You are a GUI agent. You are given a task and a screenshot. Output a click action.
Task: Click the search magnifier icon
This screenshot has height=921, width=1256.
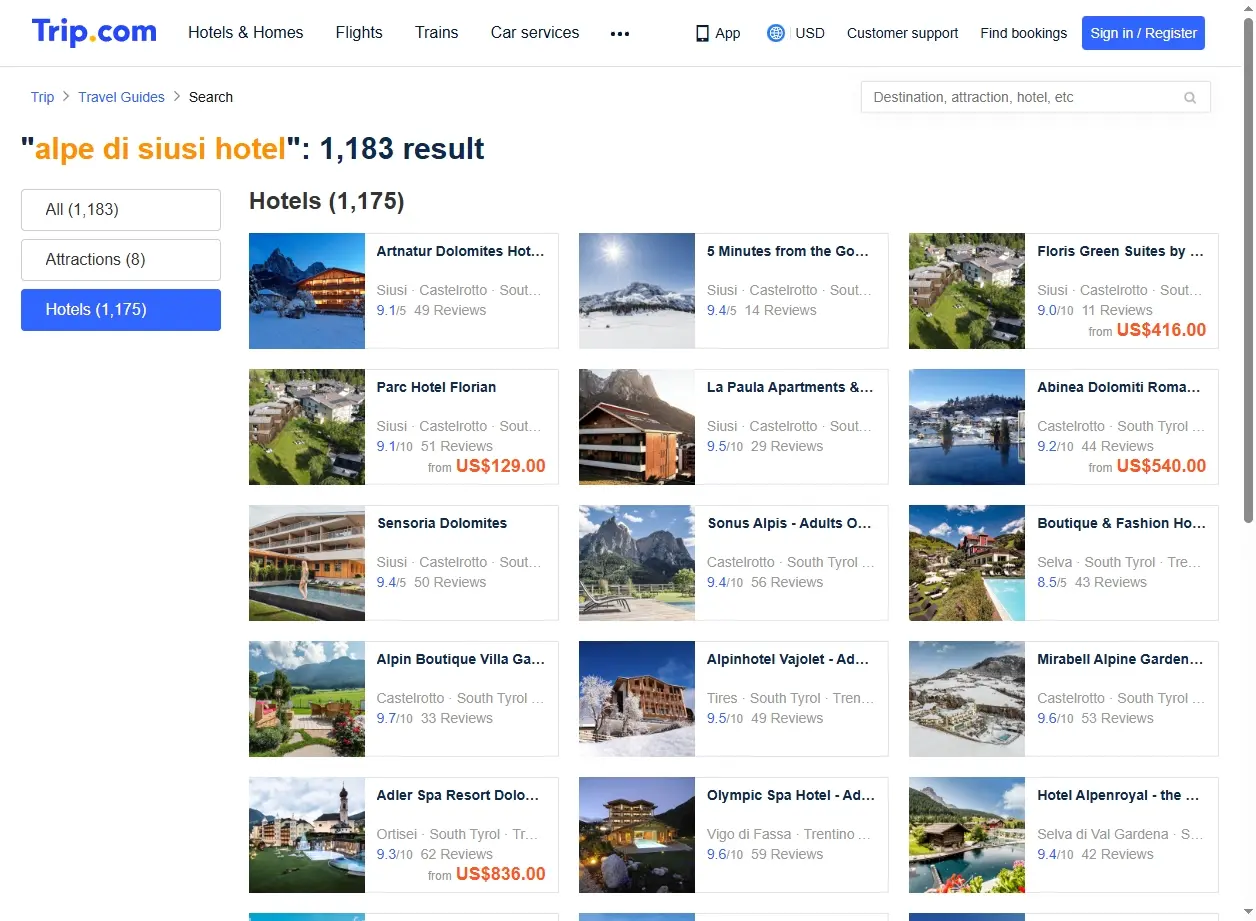pyautogui.click(x=1190, y=98)
